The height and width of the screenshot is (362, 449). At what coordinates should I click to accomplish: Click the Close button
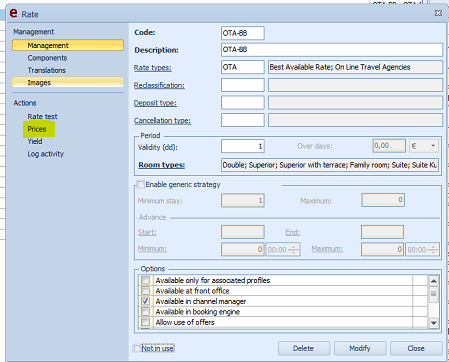[x=416, y=348]
